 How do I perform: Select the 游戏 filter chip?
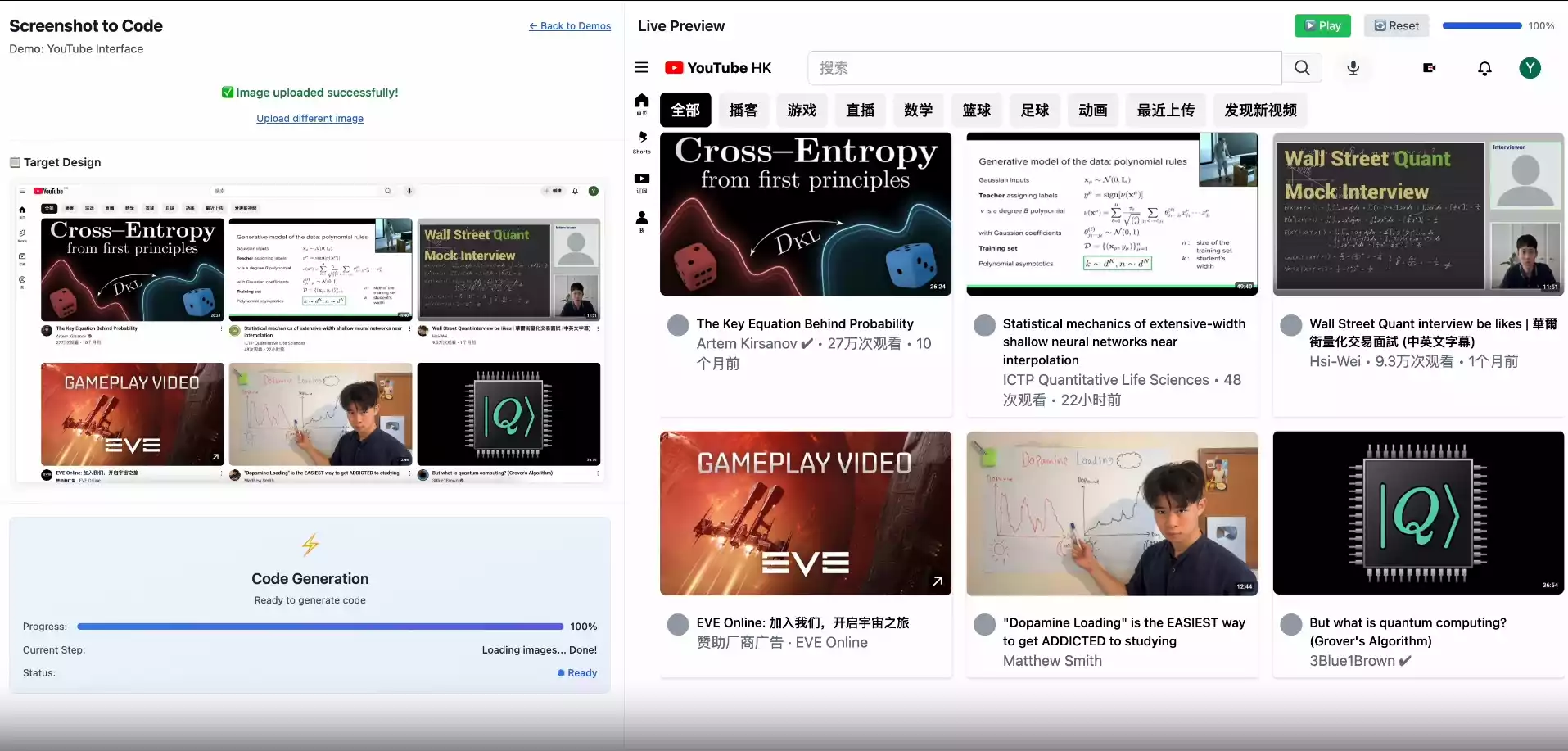(x=802, y=110)
